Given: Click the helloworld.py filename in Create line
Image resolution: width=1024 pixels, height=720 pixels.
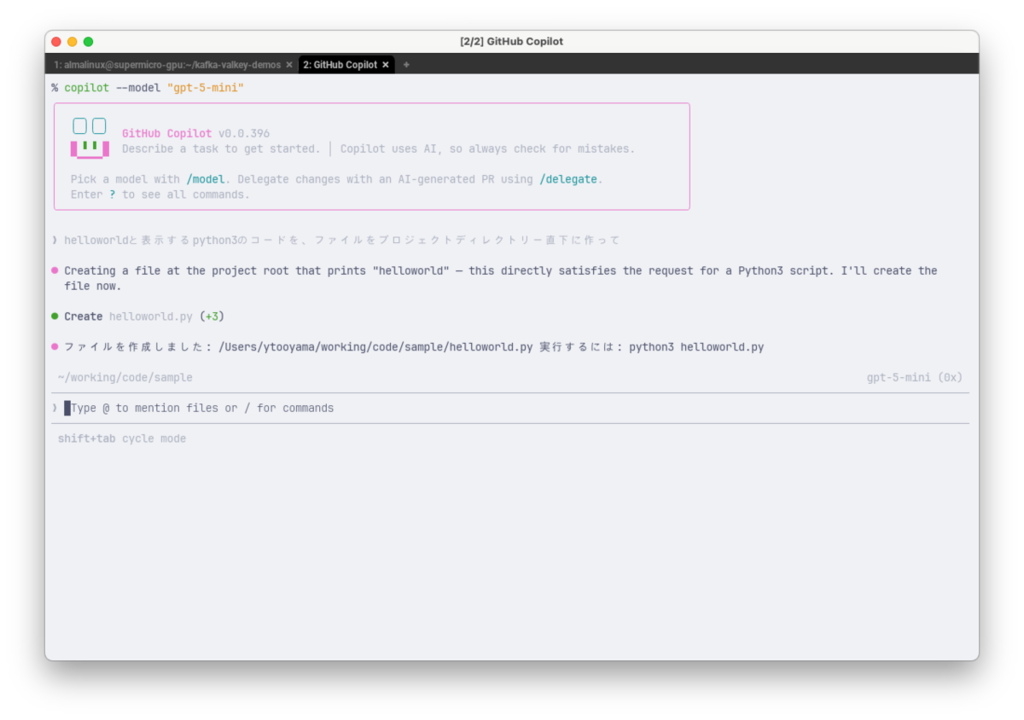Looking at the screenshot, I should pos(151,316).
